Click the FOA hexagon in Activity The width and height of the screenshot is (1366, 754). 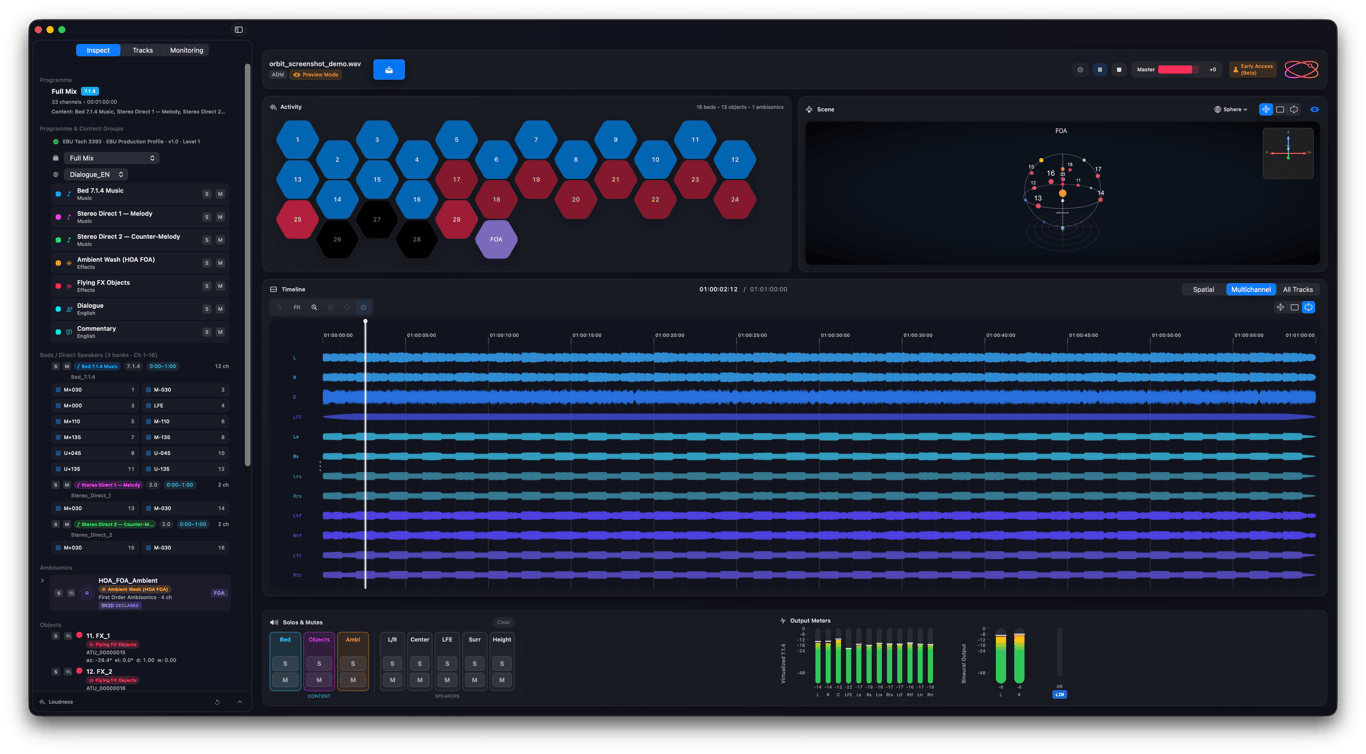point(496,240)
